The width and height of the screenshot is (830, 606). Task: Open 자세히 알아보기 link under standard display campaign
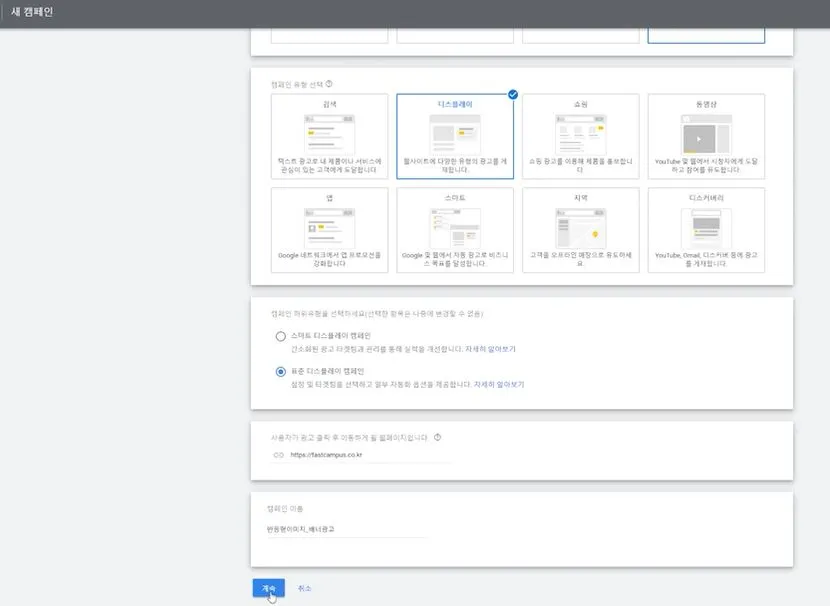coord(499,384)
